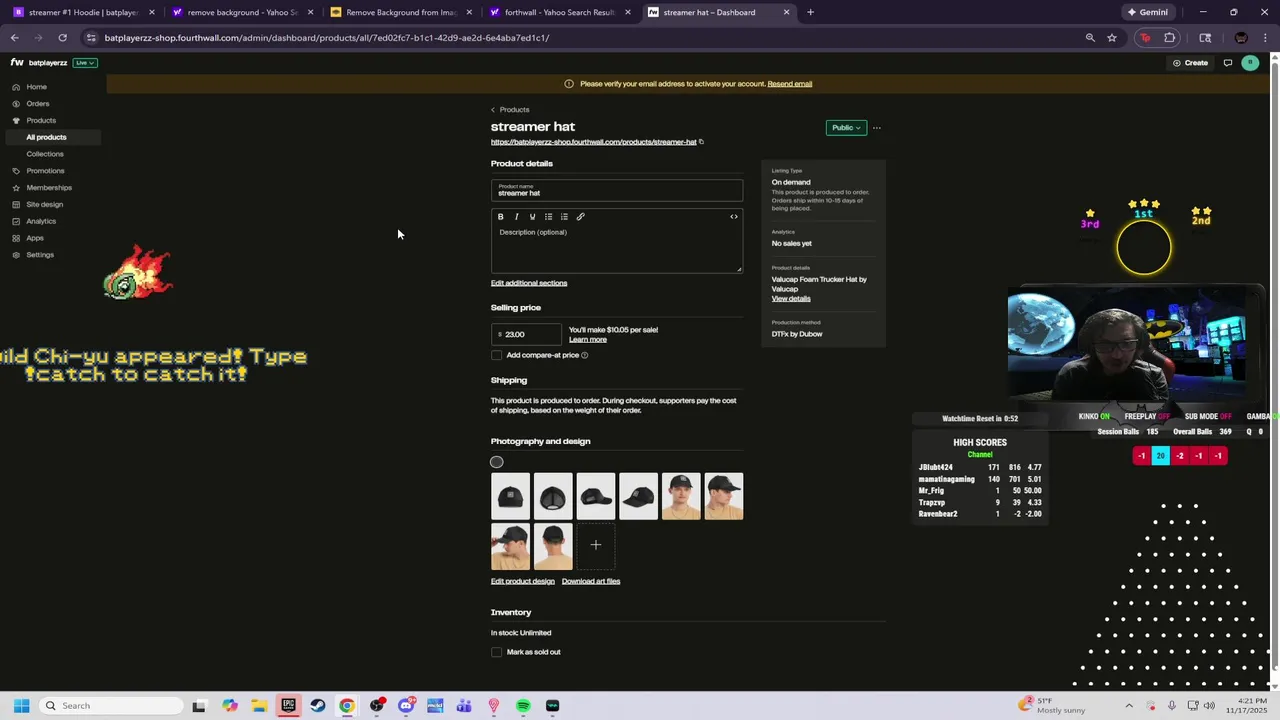Open Spotify from the taskbar
1280x720 pixels.
coord(523,706)
